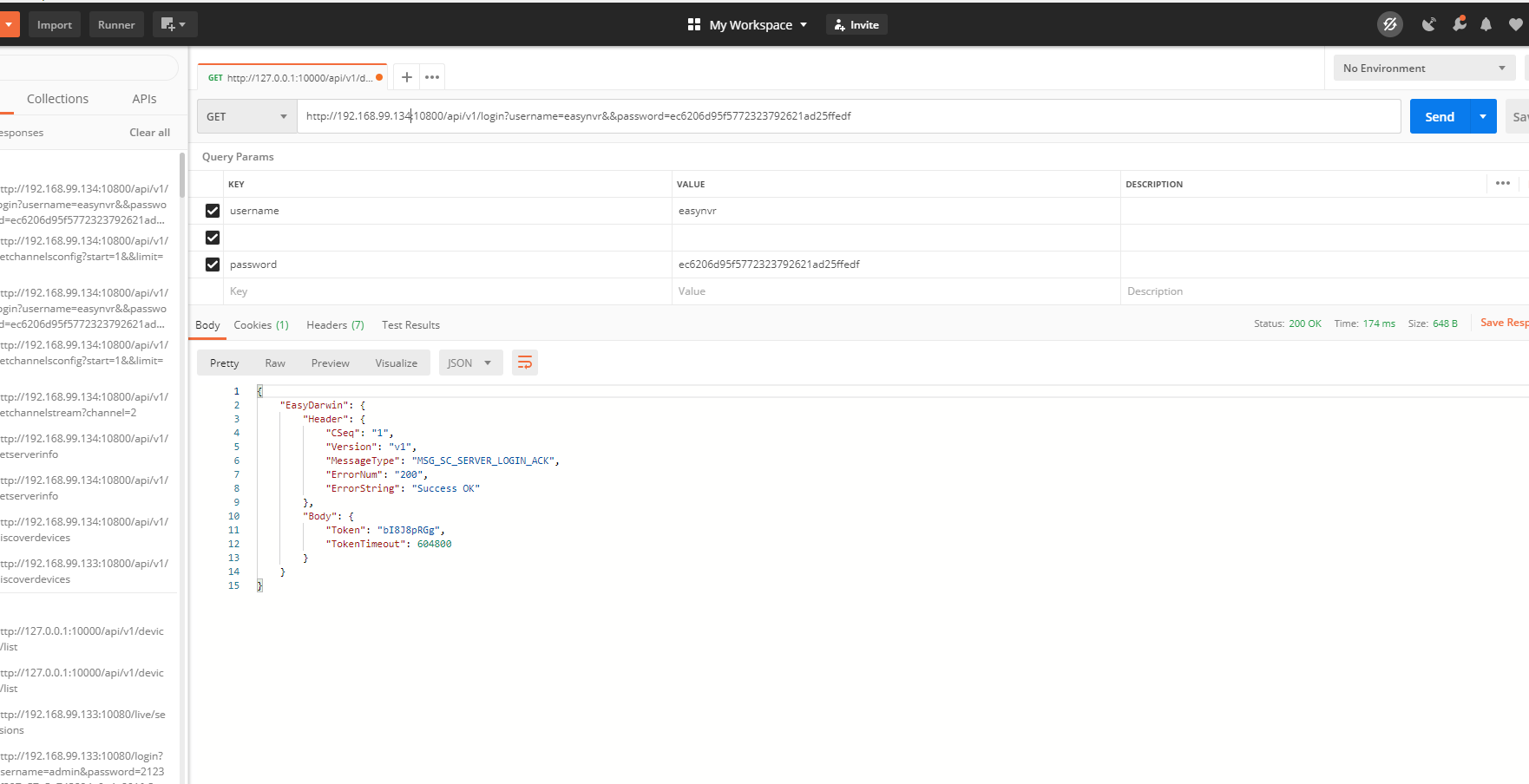Open the Cookies (1) tab

pos(261,325)
